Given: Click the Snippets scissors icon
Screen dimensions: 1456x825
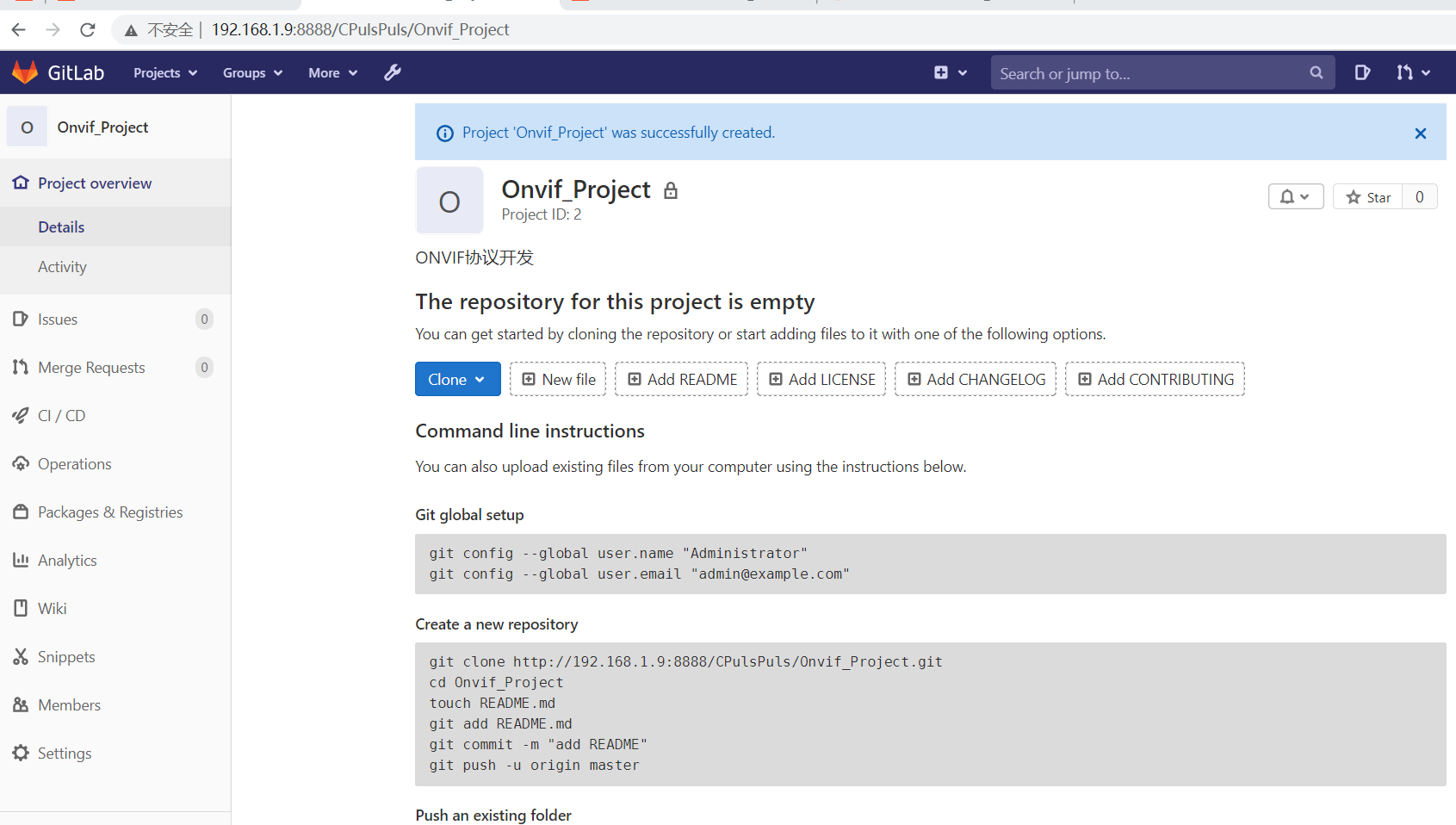Looking at the screenshot, I should [21, 656].
